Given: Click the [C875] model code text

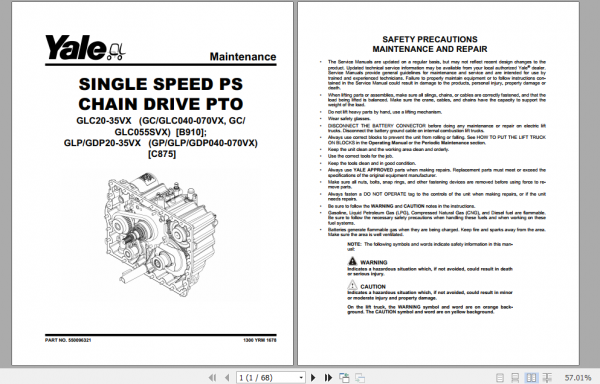Looking at the screenshot, I should coord(162,154).
